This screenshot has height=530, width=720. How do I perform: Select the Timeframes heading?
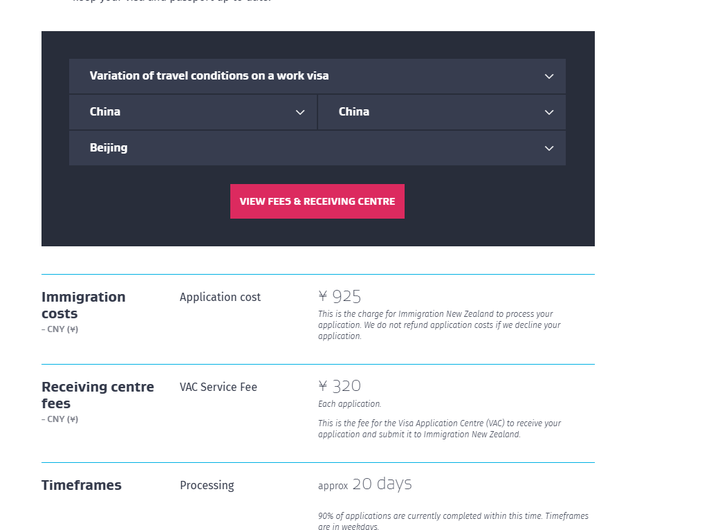coord(82,485)
